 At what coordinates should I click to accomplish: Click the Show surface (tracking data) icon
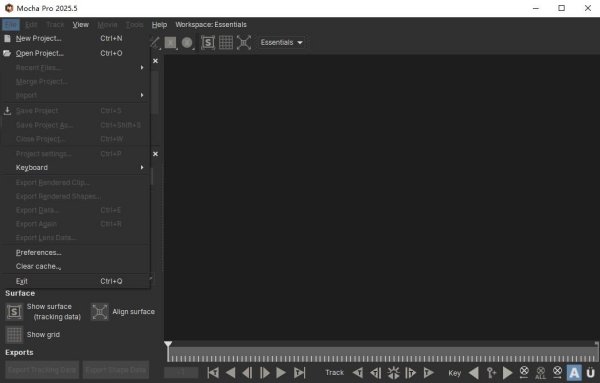pyautogui.click(x=14, y=312)
